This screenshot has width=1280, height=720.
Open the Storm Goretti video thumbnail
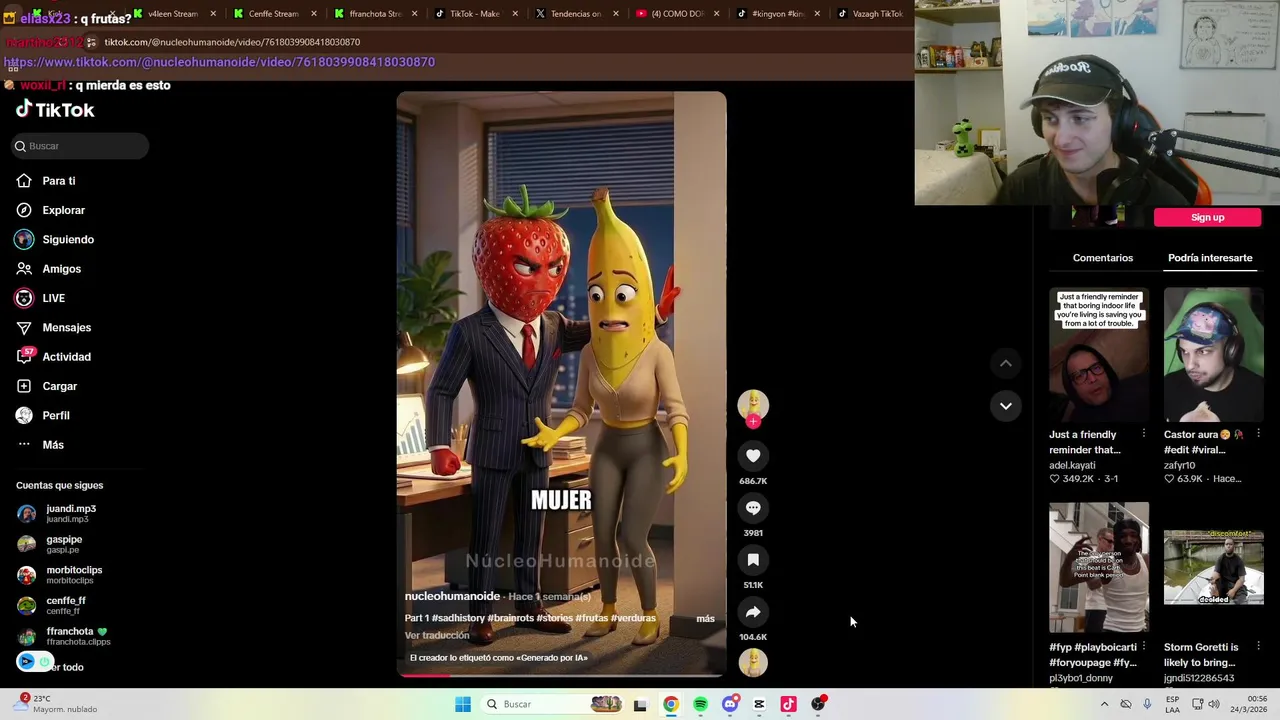point(1213,568)
